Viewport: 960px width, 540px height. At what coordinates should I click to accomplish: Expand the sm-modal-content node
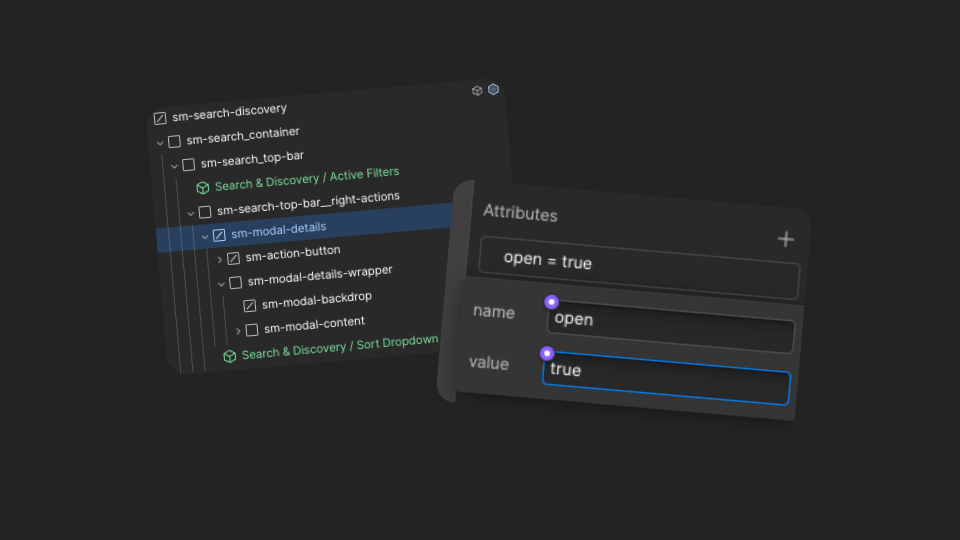[x=238, y=331]
